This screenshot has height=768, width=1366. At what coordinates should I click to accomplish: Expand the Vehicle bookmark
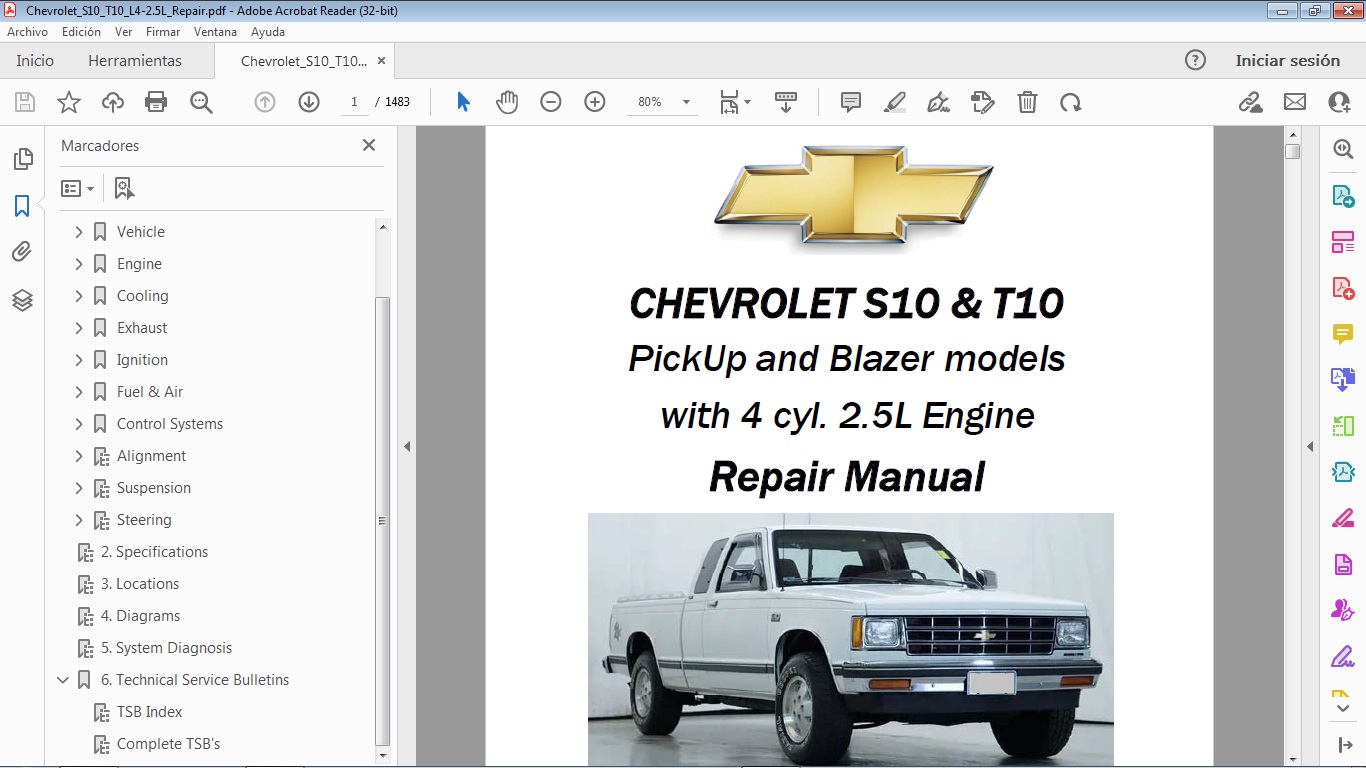[79, 231]
